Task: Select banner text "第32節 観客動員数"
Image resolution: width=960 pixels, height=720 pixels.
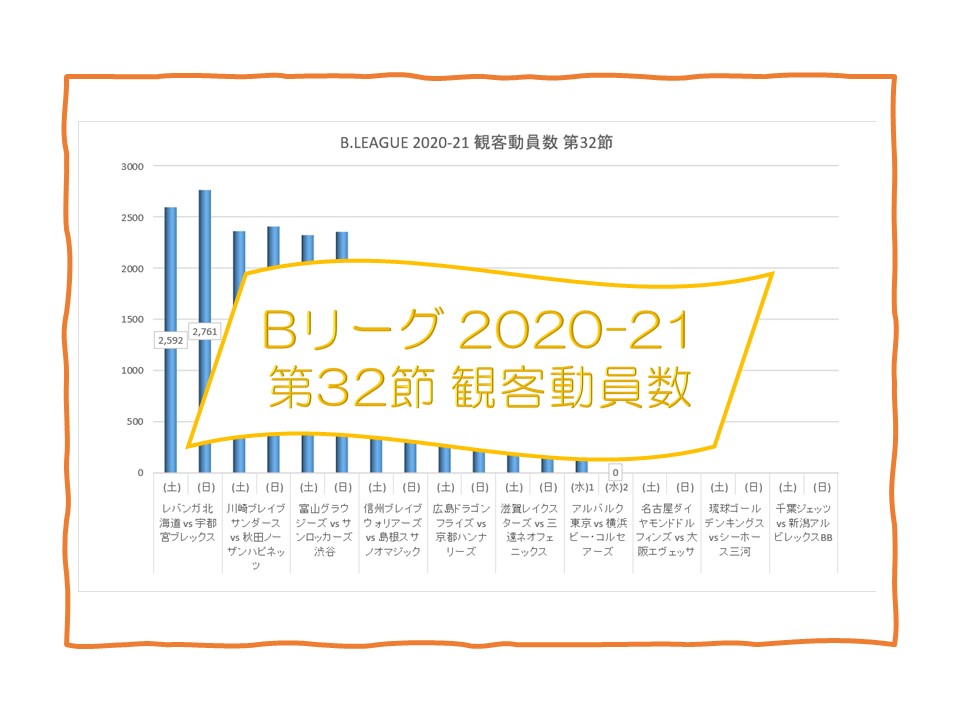Action: click(480, 388)
